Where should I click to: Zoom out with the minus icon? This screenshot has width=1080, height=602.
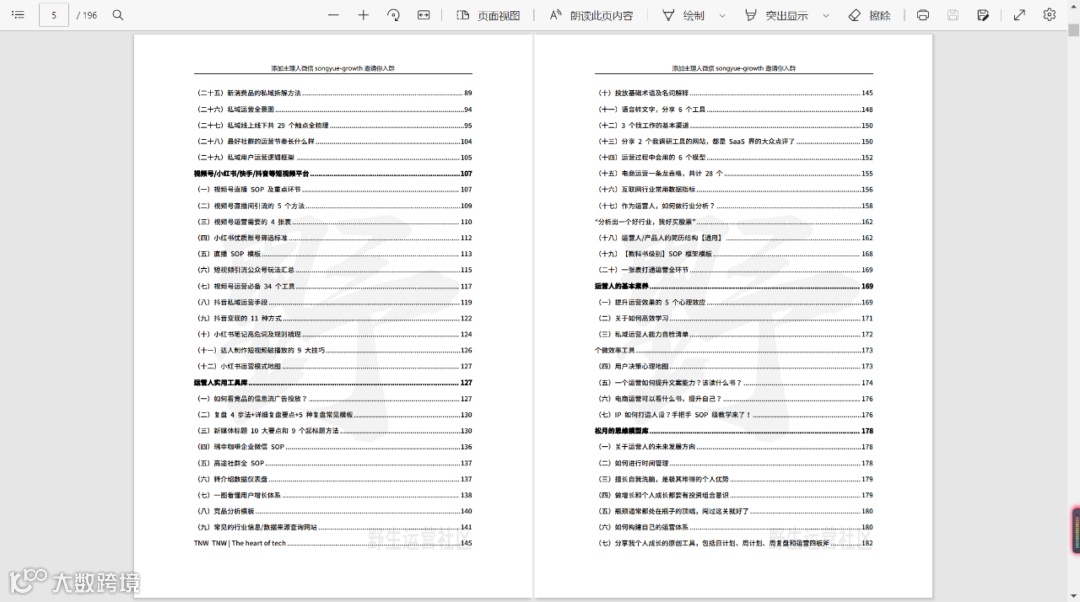point(333,14)
